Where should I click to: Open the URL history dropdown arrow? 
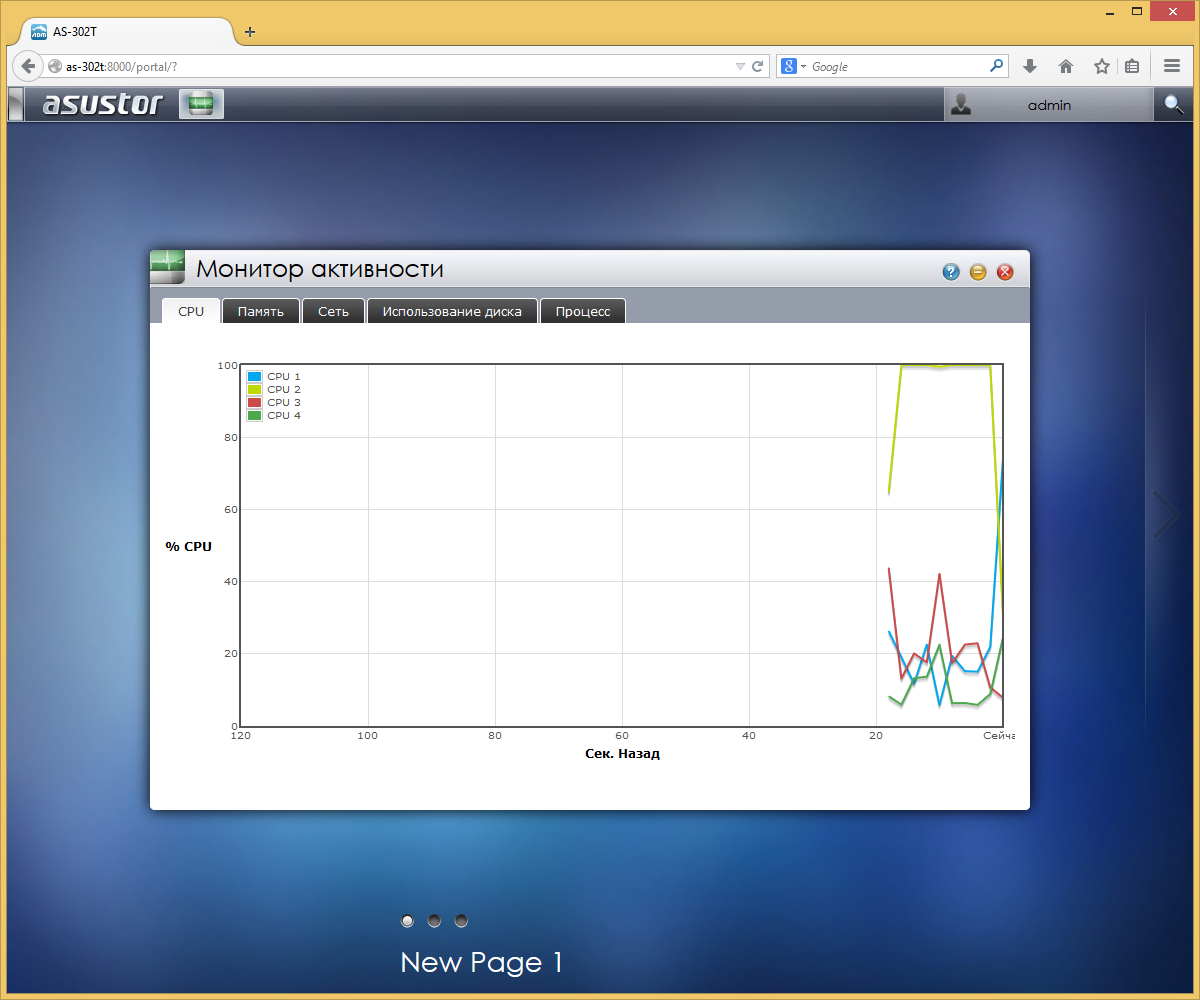[740, 66]
